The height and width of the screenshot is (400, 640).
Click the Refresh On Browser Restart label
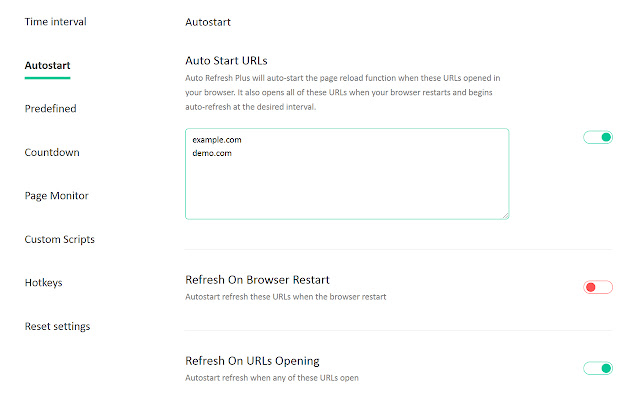[258, 279]
